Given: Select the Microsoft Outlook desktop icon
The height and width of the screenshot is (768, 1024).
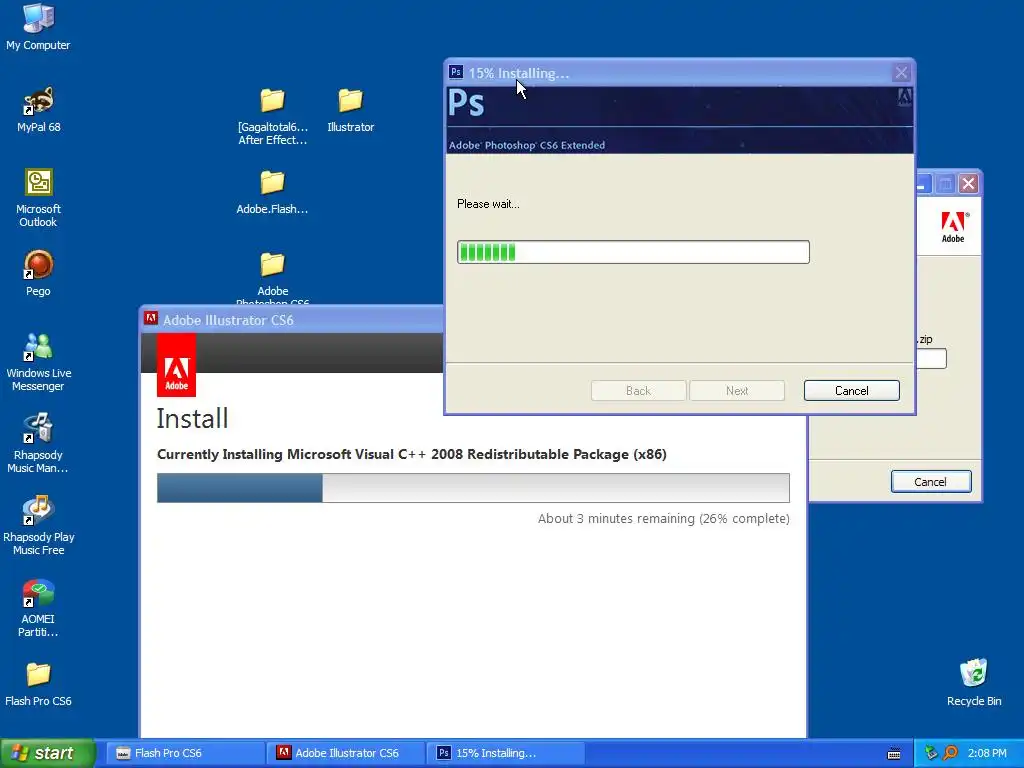Looking at the screenshot, I should point(38,198).
